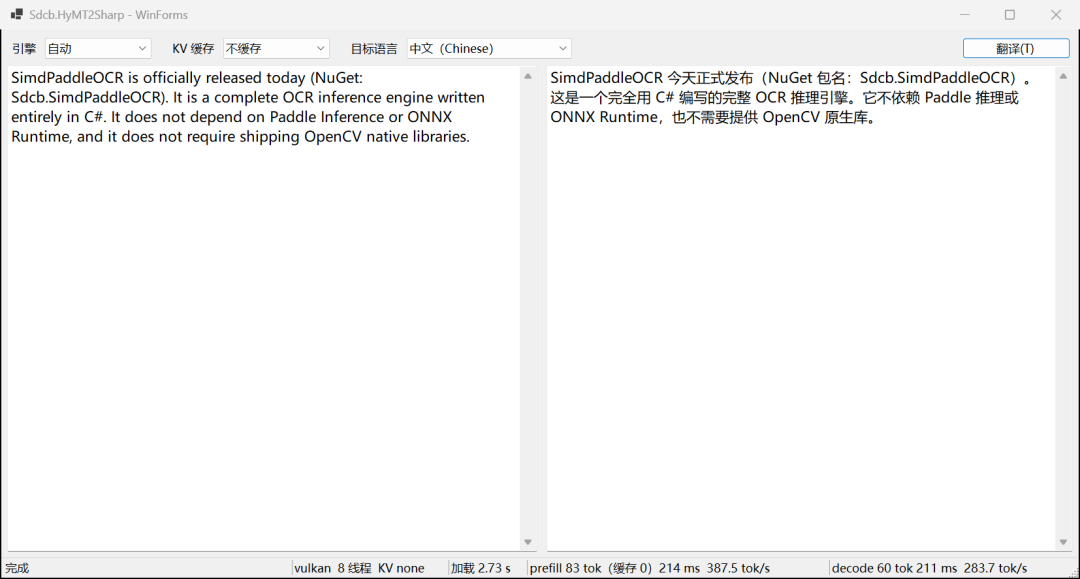Maximize the Sdcb.HyMT2Sharp window
Viewport: 1080px width, 579px height.
pyautogui.click(x=1010, y=14)
